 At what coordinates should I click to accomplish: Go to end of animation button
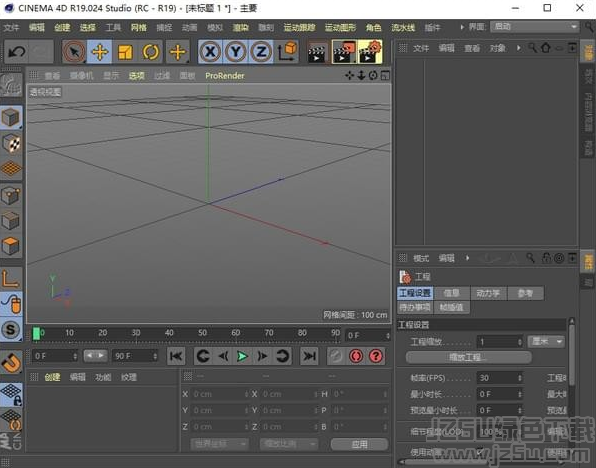(x=309, y=356)
